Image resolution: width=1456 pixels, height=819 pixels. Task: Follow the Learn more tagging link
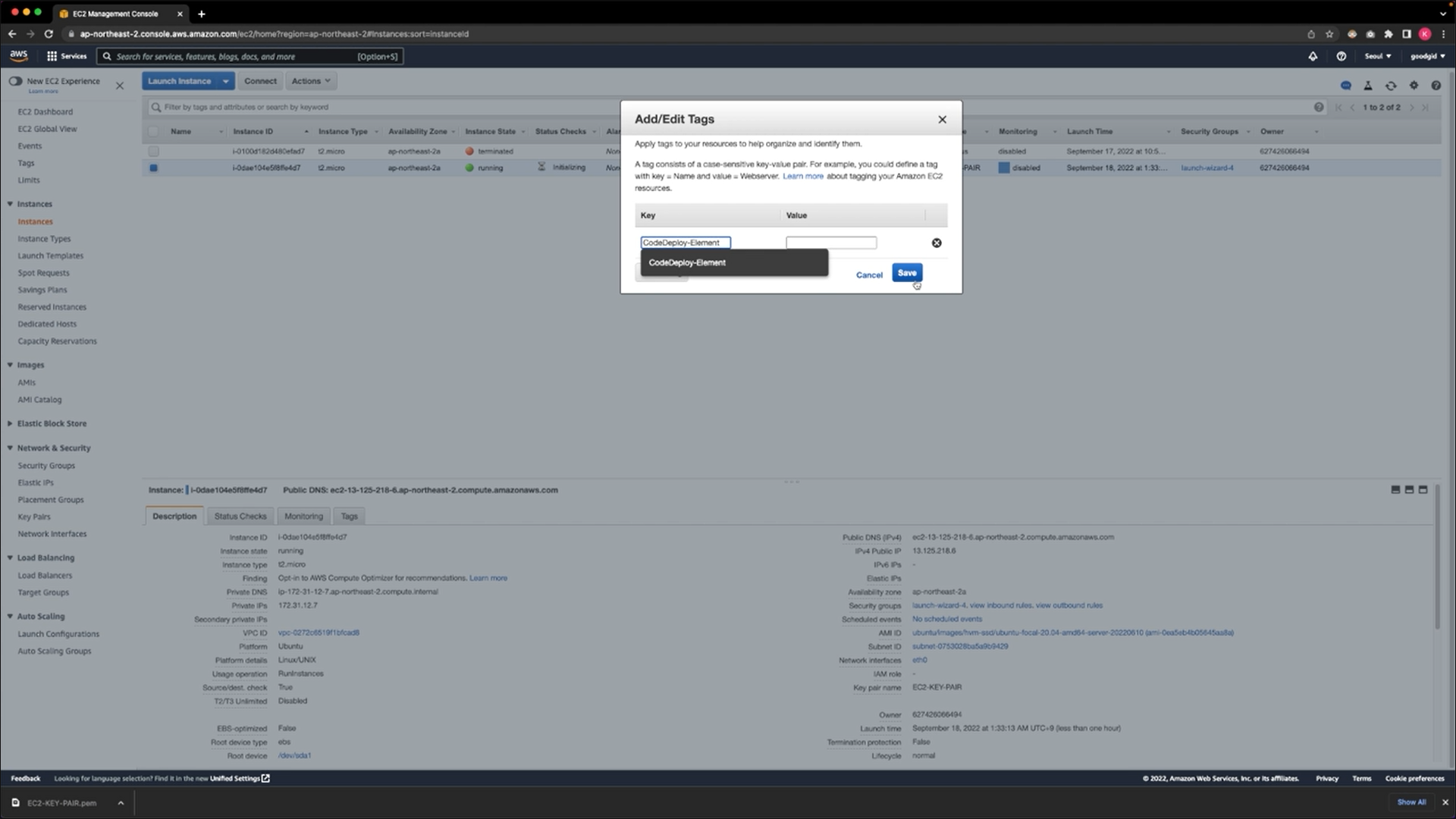(x=803, y=176)
